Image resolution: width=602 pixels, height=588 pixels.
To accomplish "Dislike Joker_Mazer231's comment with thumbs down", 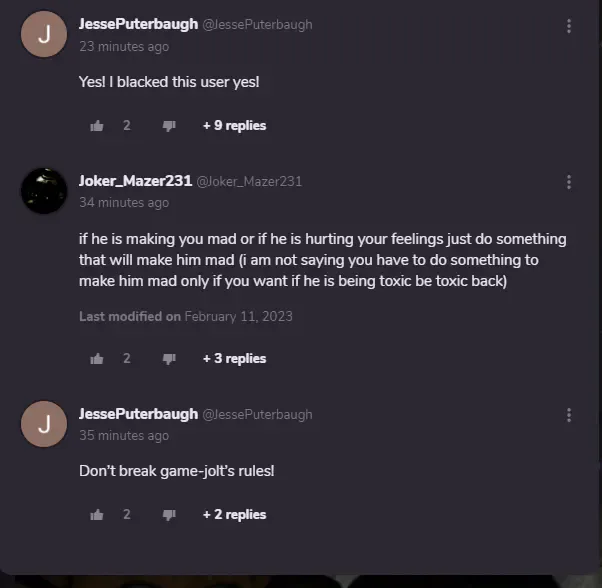I will (169, 359).
